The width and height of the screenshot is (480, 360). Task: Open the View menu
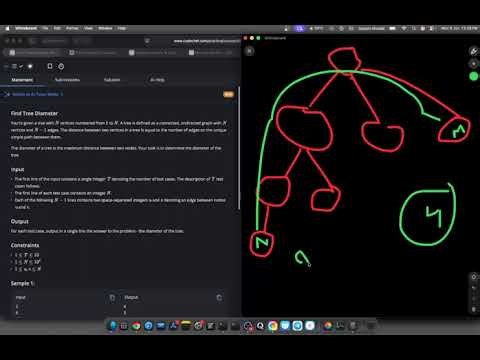[88, 29]
